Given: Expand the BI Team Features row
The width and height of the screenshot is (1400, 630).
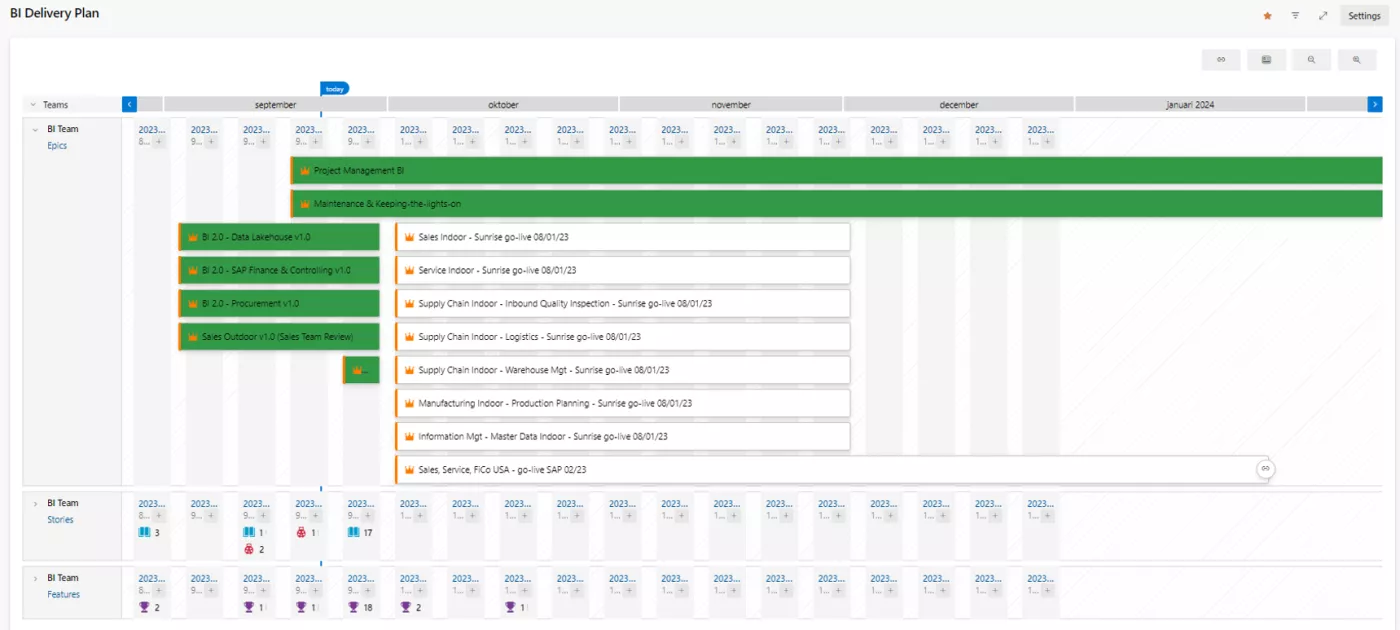Looking at the screenshot, I should click(x=36, y=578).
